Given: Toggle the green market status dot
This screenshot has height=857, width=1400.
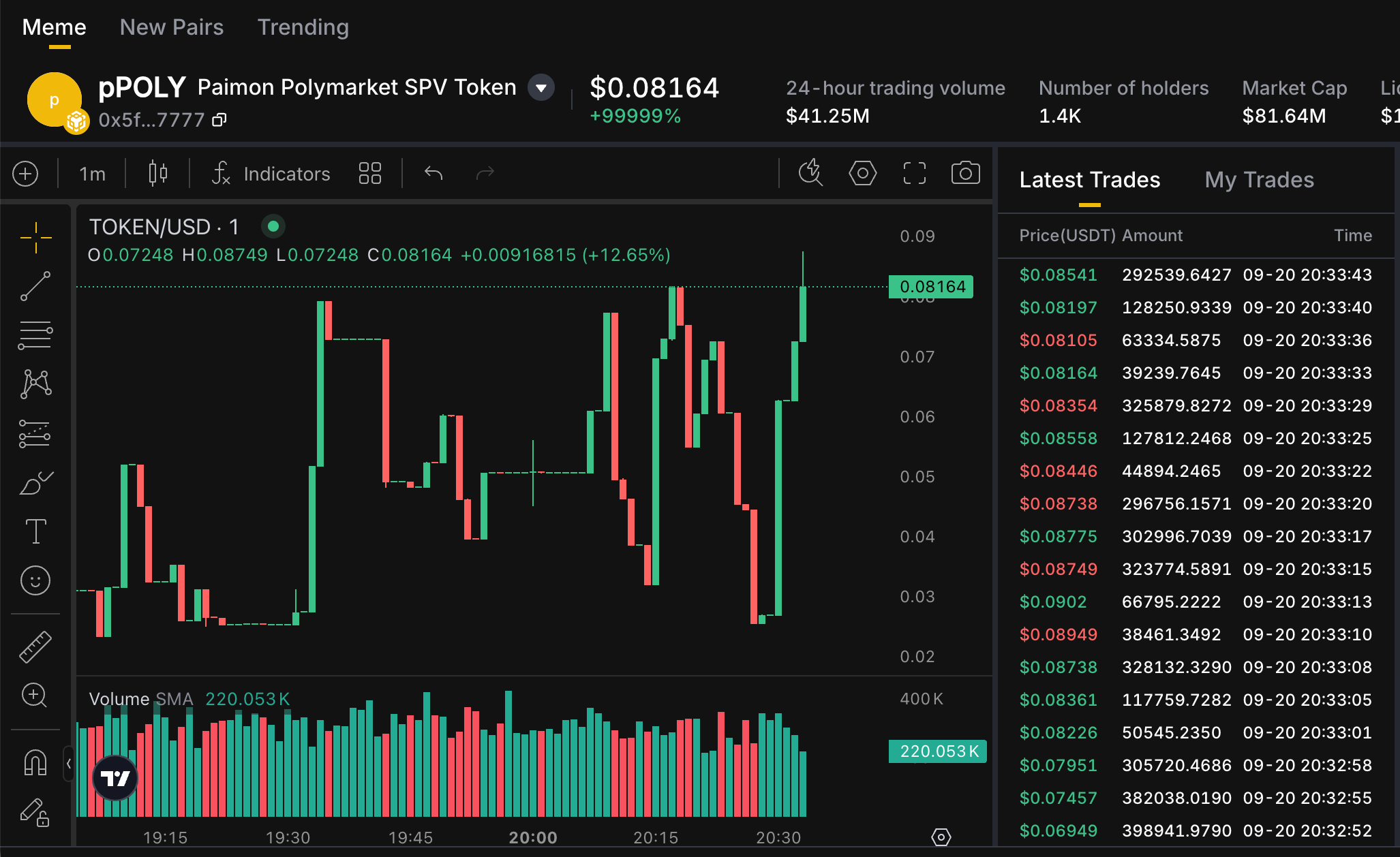Looking at the screenshot, I should click(x=273, y=226).
